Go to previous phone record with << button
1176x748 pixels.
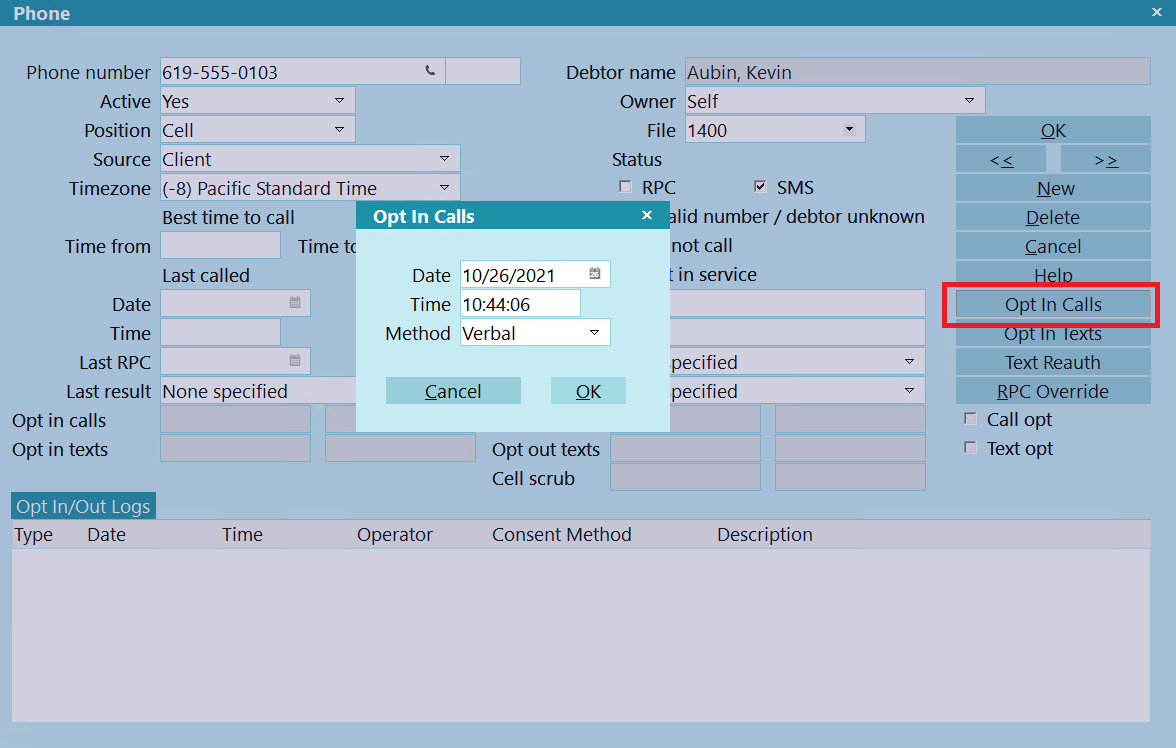click(x=1000, y=159)
